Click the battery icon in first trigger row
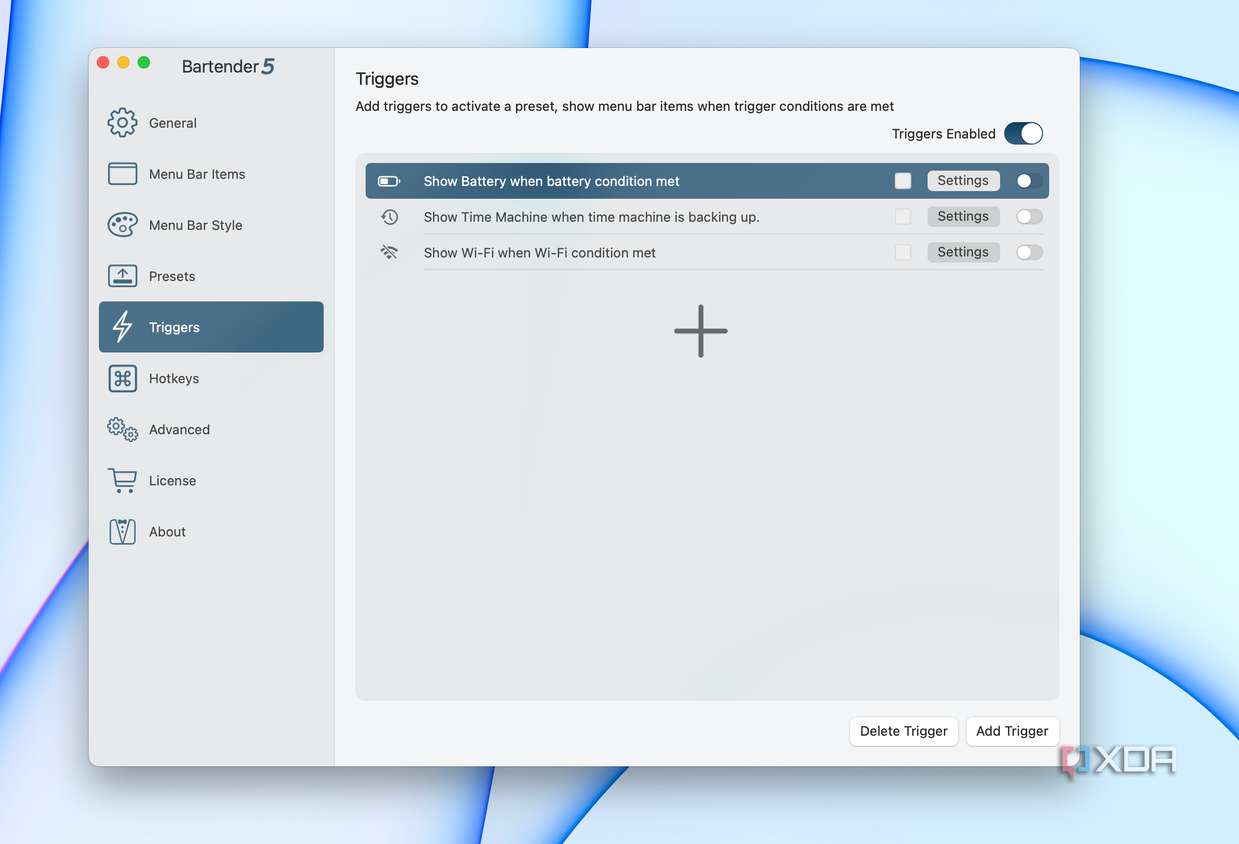The width and height of the screenshot is (1239, 844). (x=389, y=181)
